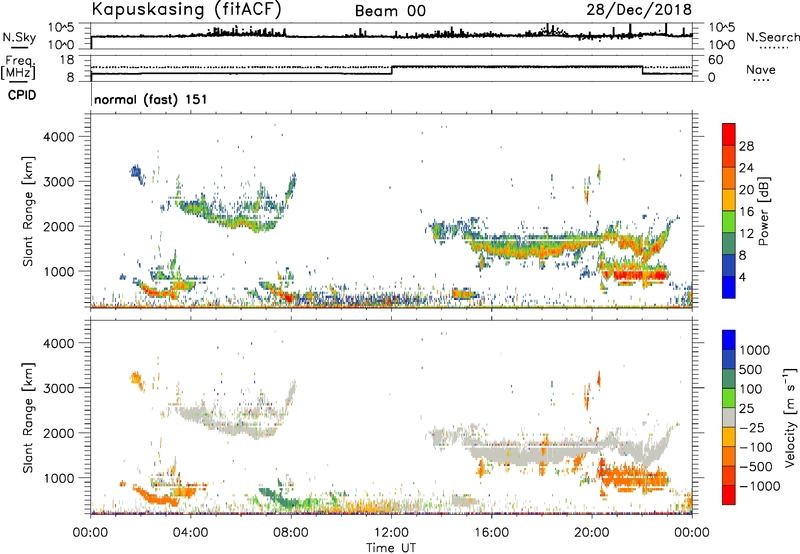Click the red bottom of the Velocity colorbar

tap(729, 495)
